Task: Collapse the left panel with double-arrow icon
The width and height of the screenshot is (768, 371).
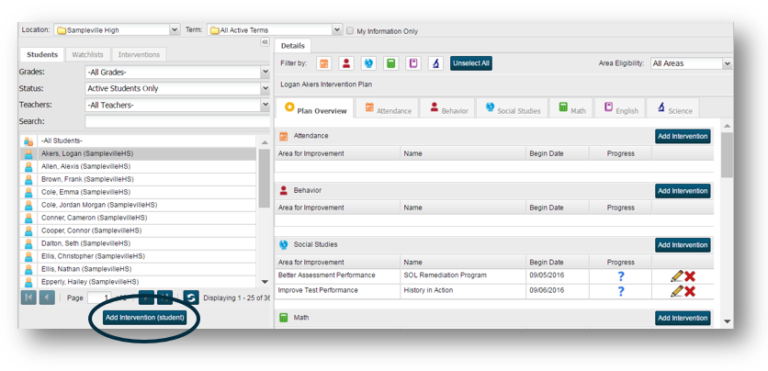Action: click(x=265, y=43)
